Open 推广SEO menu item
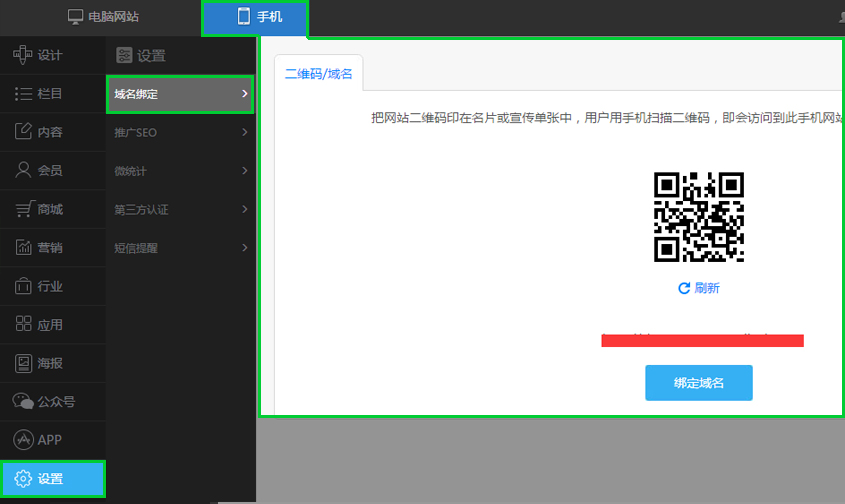 pos(180,133)
